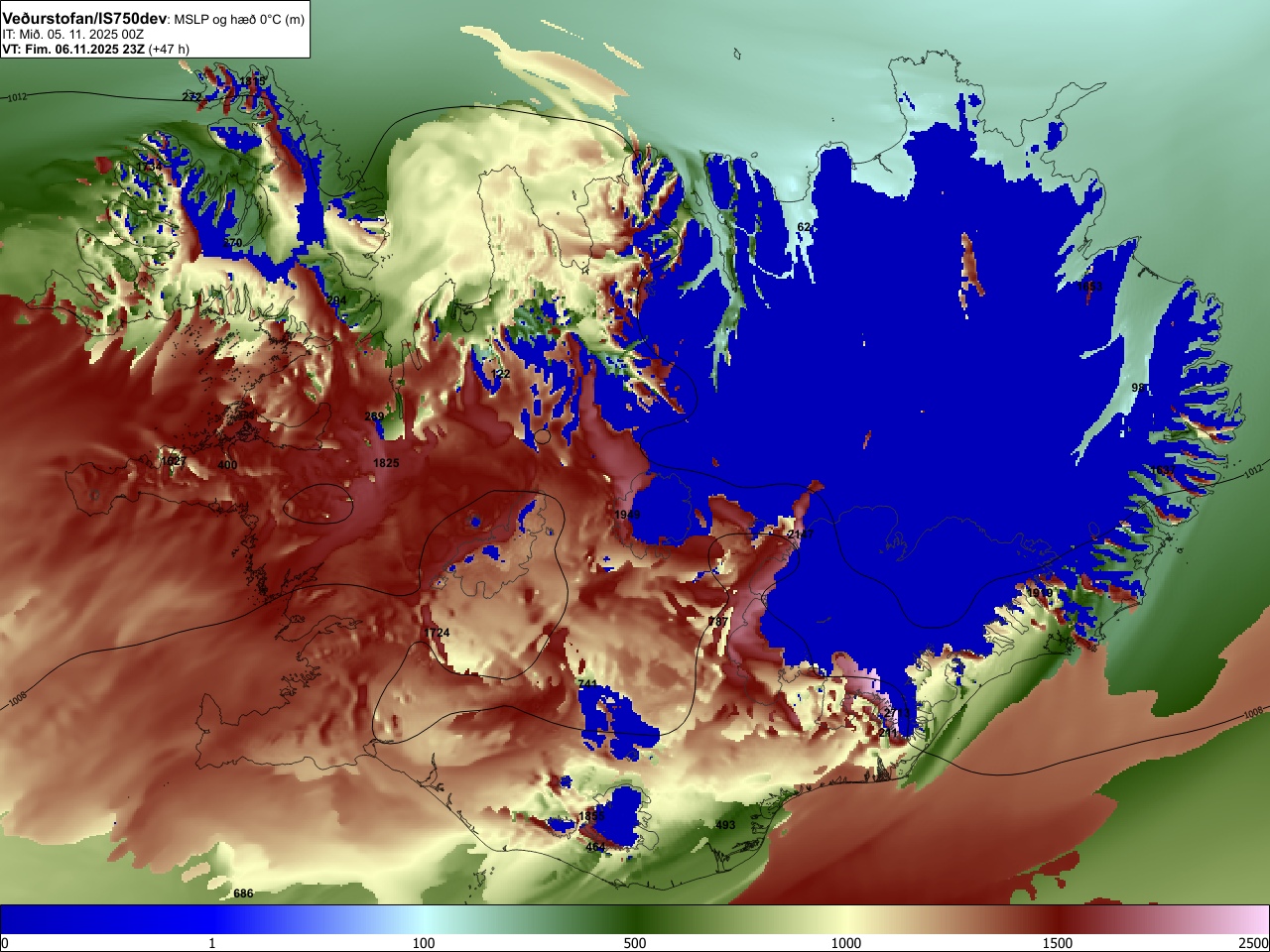
Task: Click the map value '1919'
Action: click(x=1039, y=593)
